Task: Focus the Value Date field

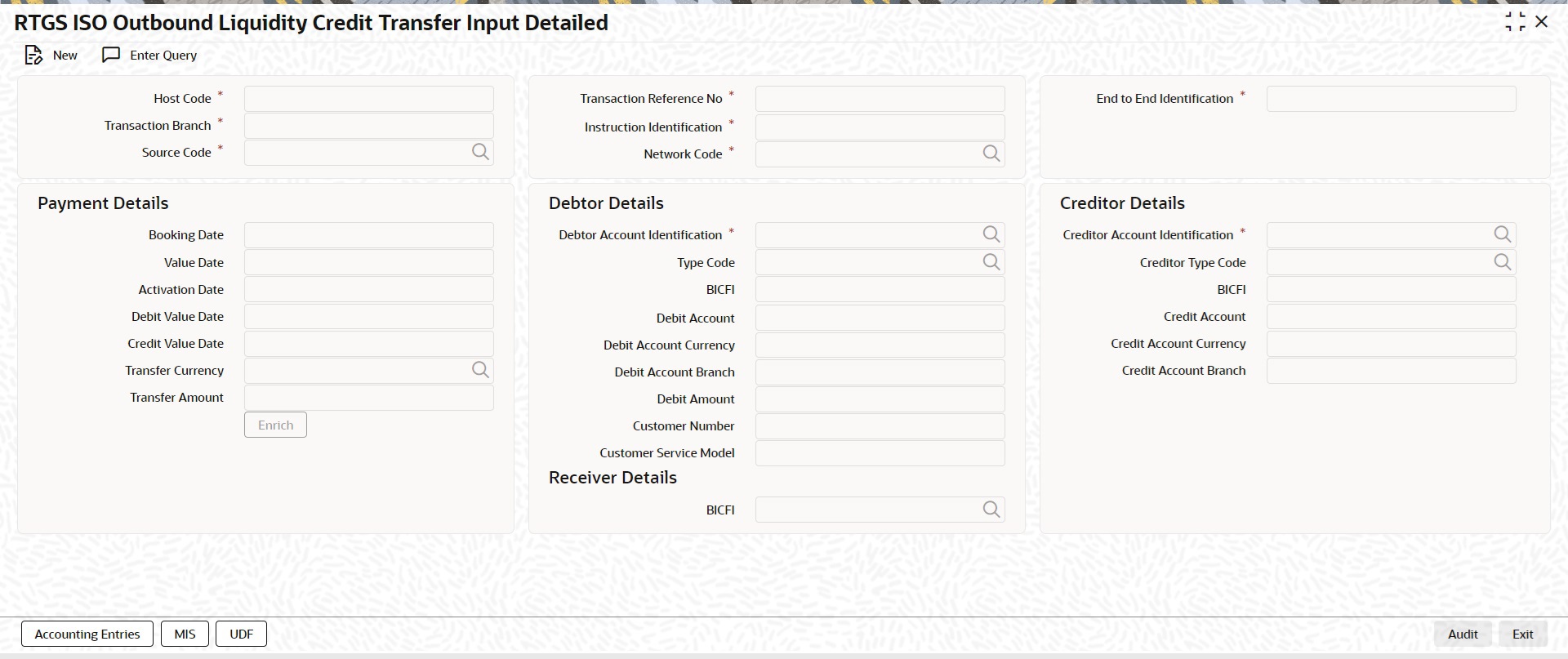Action: click(369, 262)
